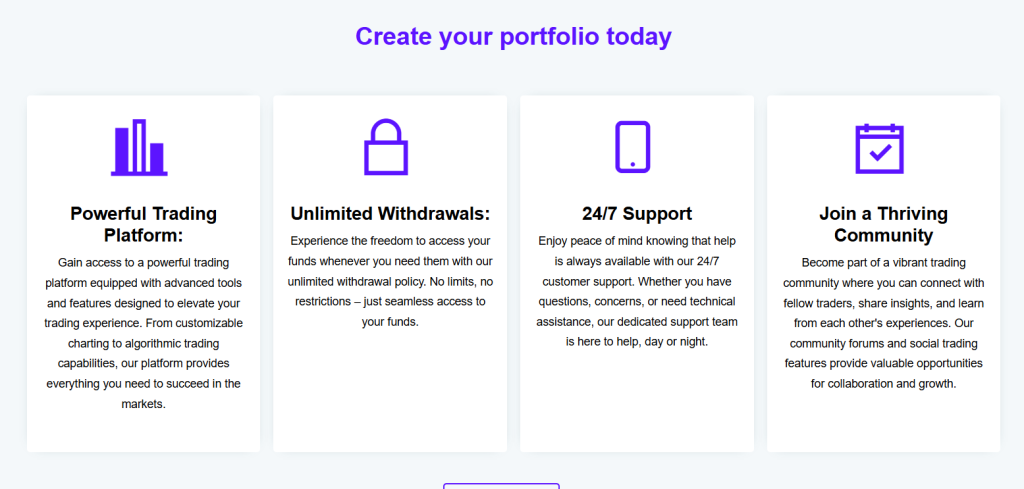Click blank area beneath 24/7 Support paragraph
The height and width of the screenshot is (489, 1024).
coord(637,400)
